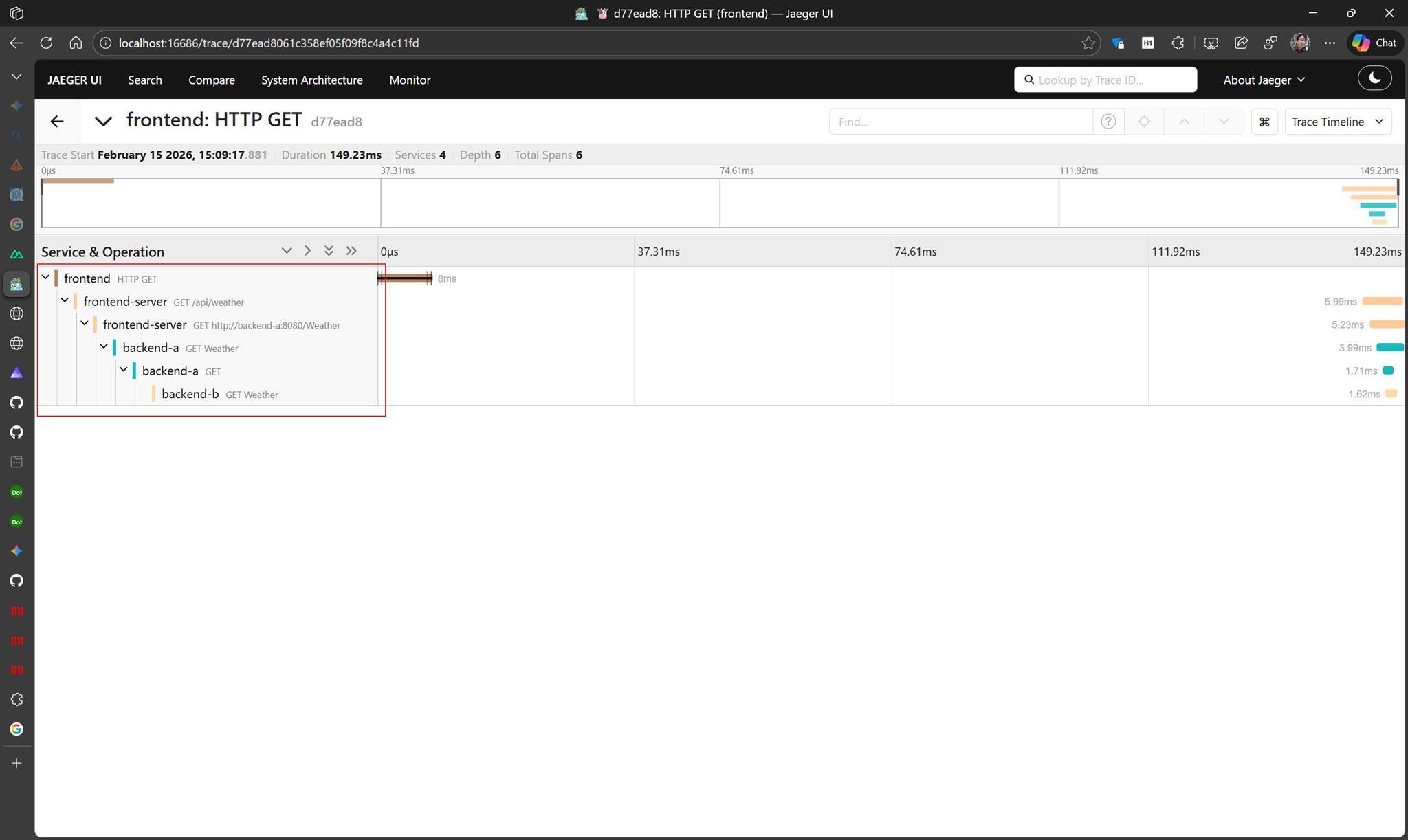The width and height of the screenshot is (1408, 840).
Task: Open System Architecture page
Action: point(311,80)
